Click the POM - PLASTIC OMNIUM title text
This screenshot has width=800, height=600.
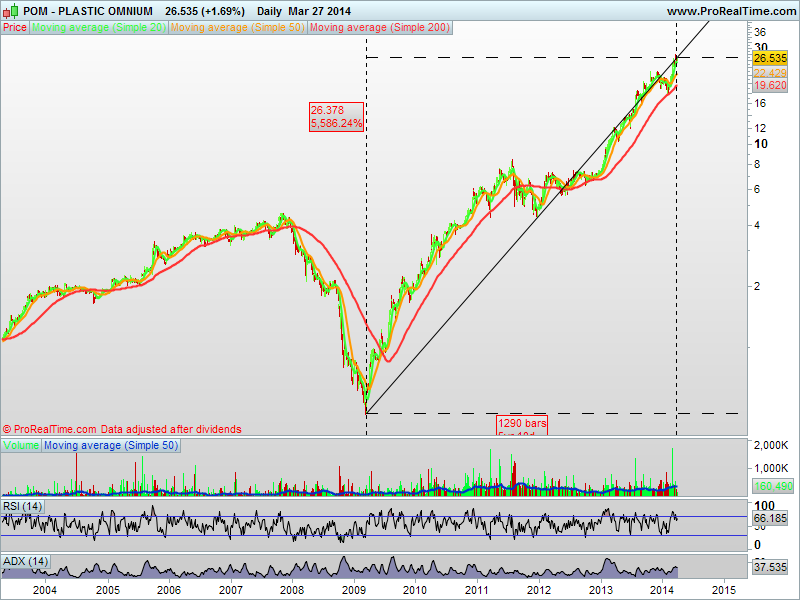[88, 11]
